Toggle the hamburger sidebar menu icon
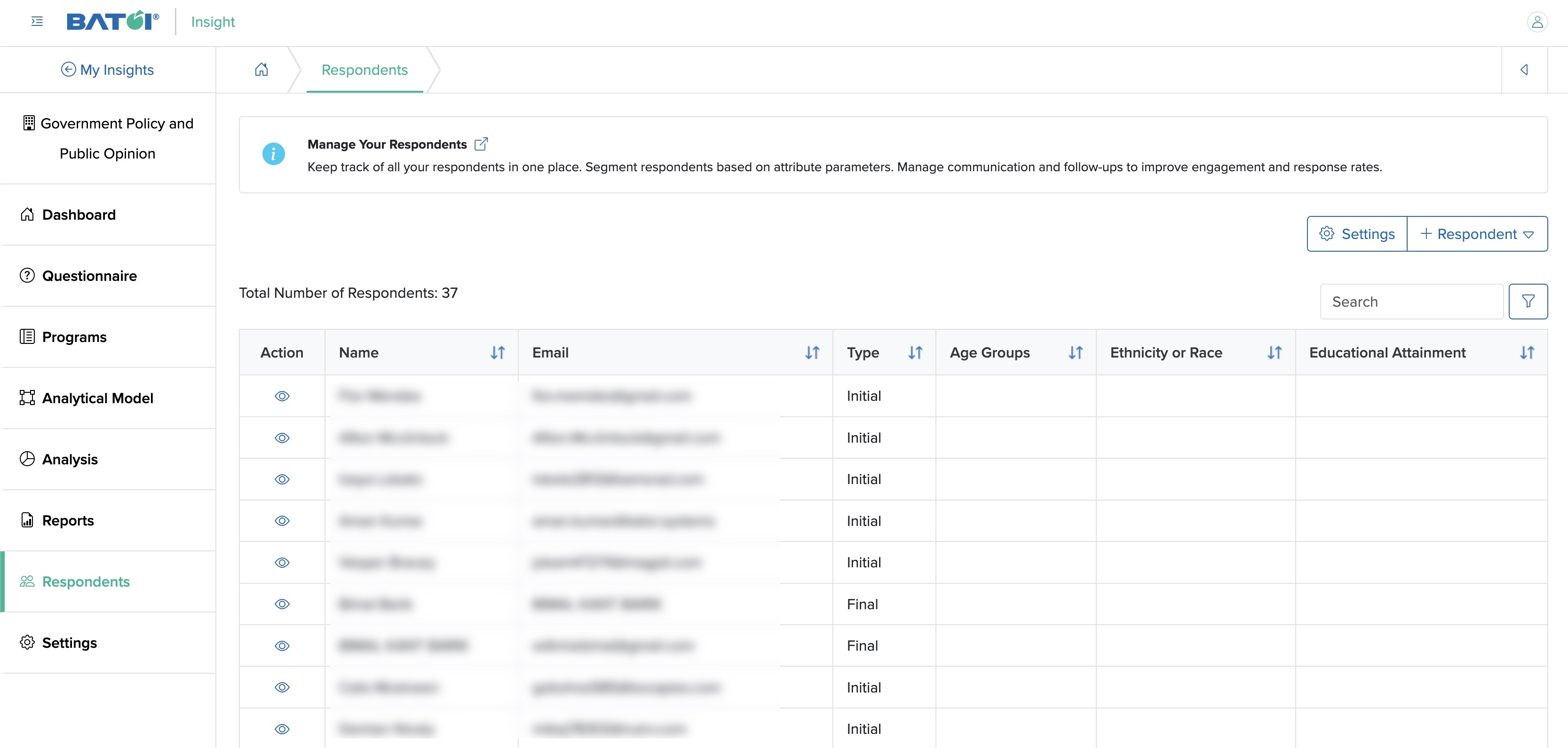1568x748 pixels. tap(37, 22)
